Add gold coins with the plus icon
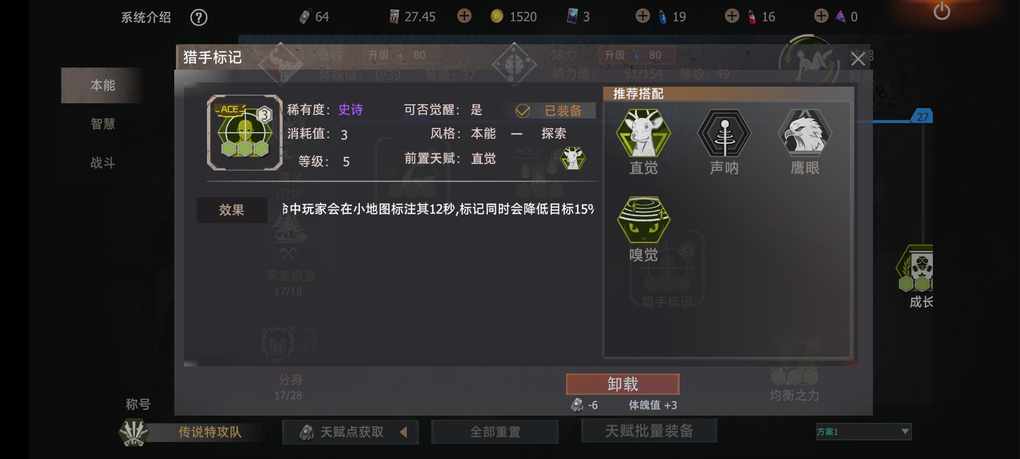1020x459 pixels. click(x=464, y=16)
